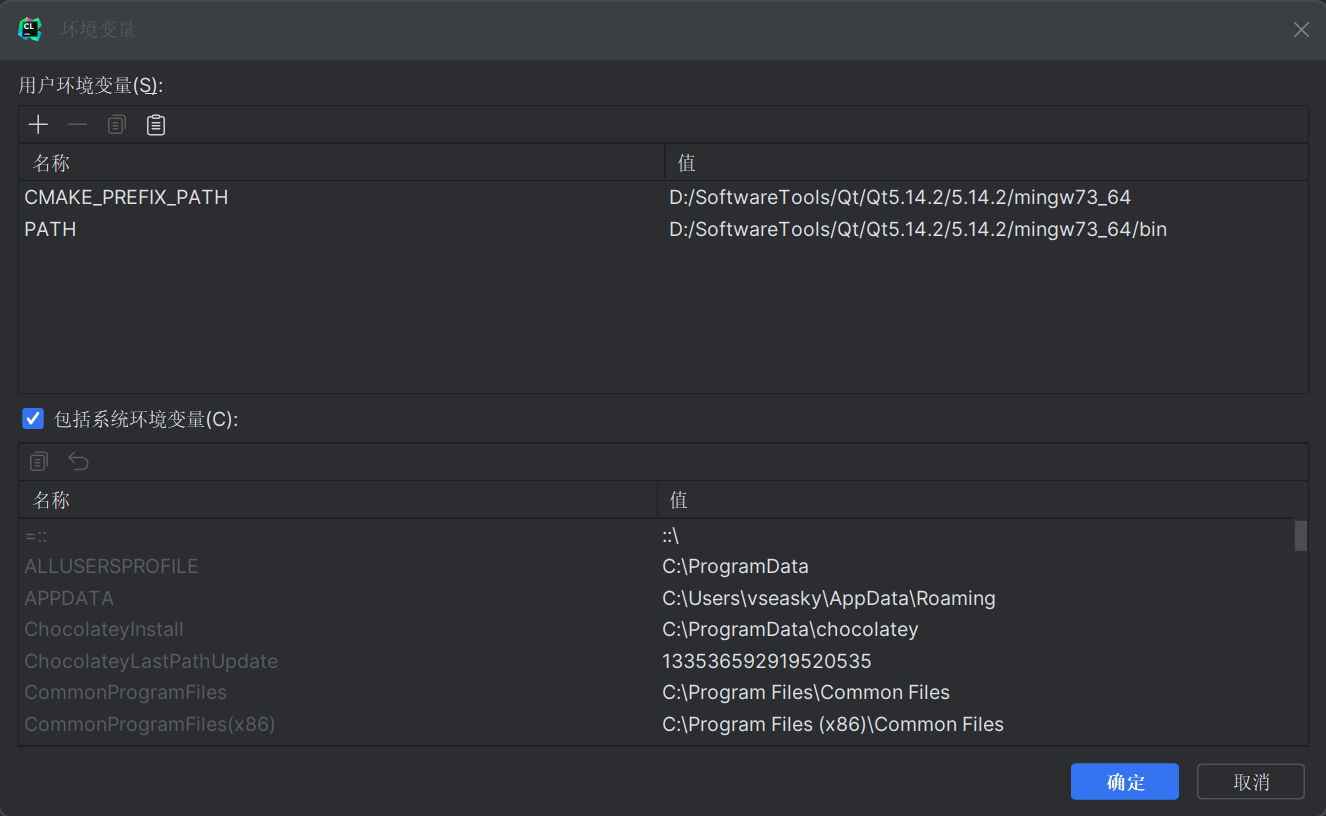Click the PATH value ending in mingw73_64/bin
The image size is (1326, 816).
click(917, 230)
